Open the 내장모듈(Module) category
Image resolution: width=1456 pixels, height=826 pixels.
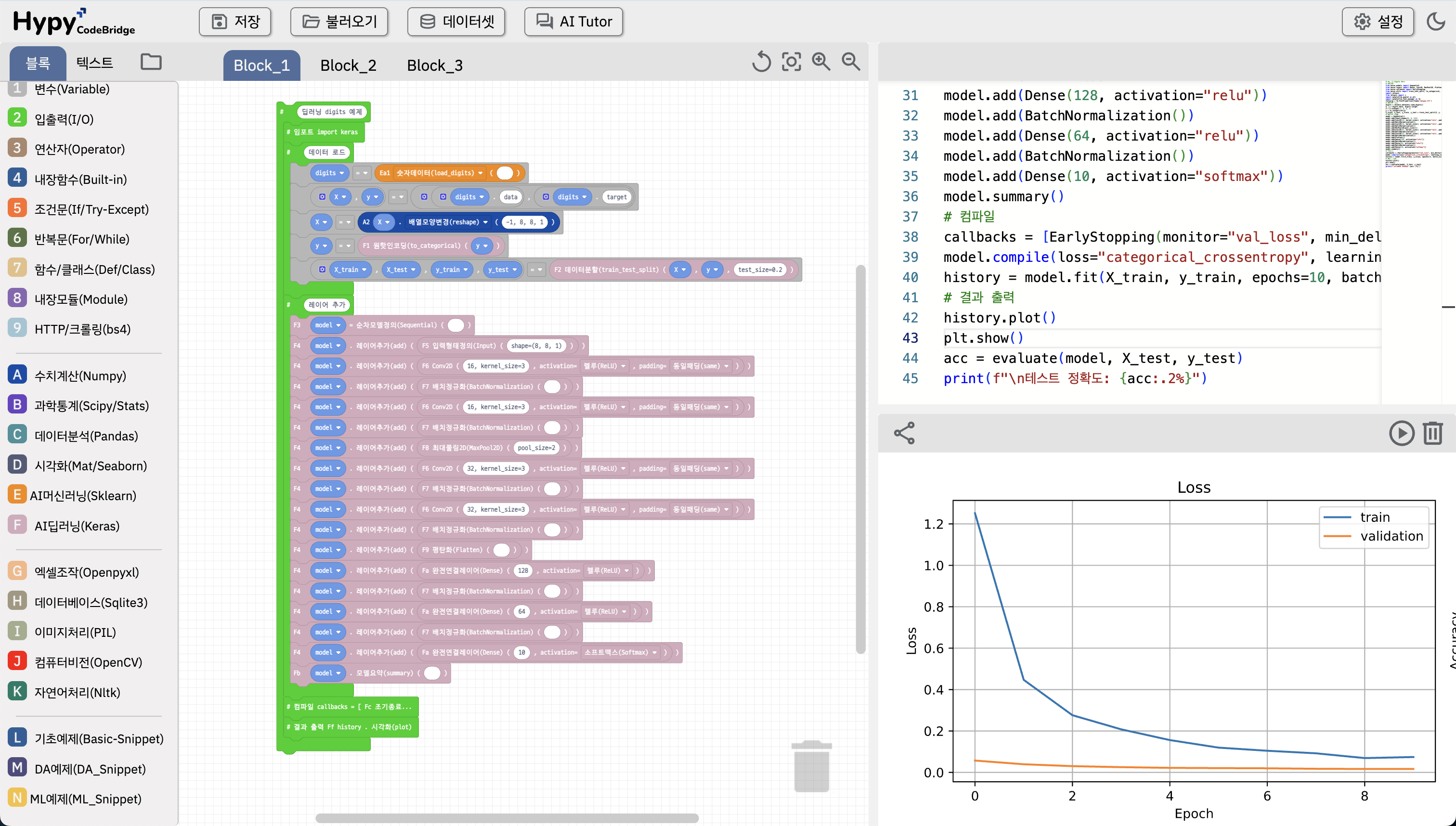[68, 299]
